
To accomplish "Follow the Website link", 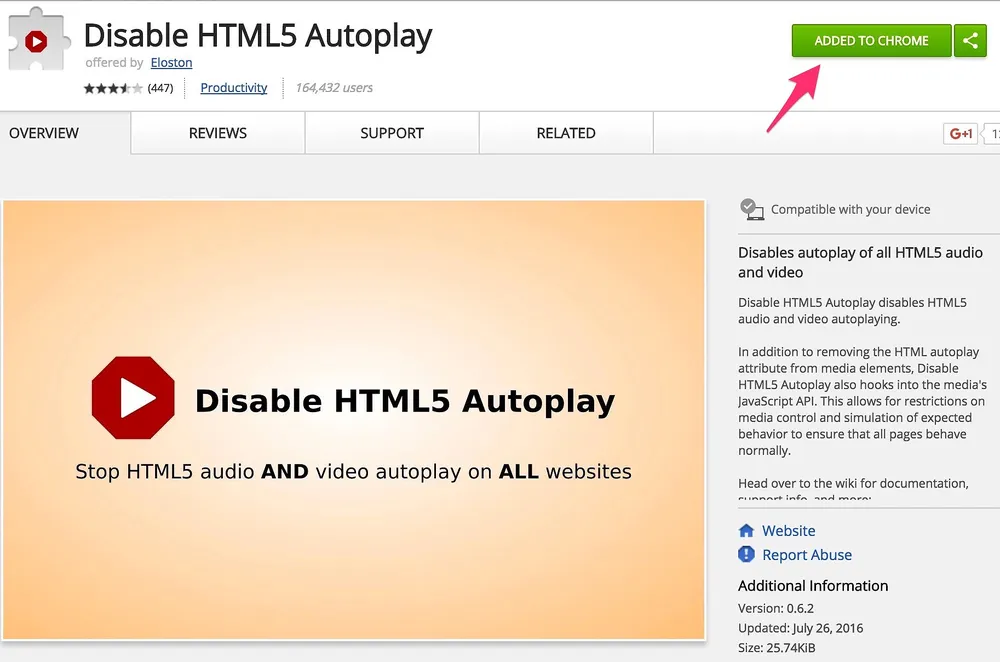I will coord(788,531).
